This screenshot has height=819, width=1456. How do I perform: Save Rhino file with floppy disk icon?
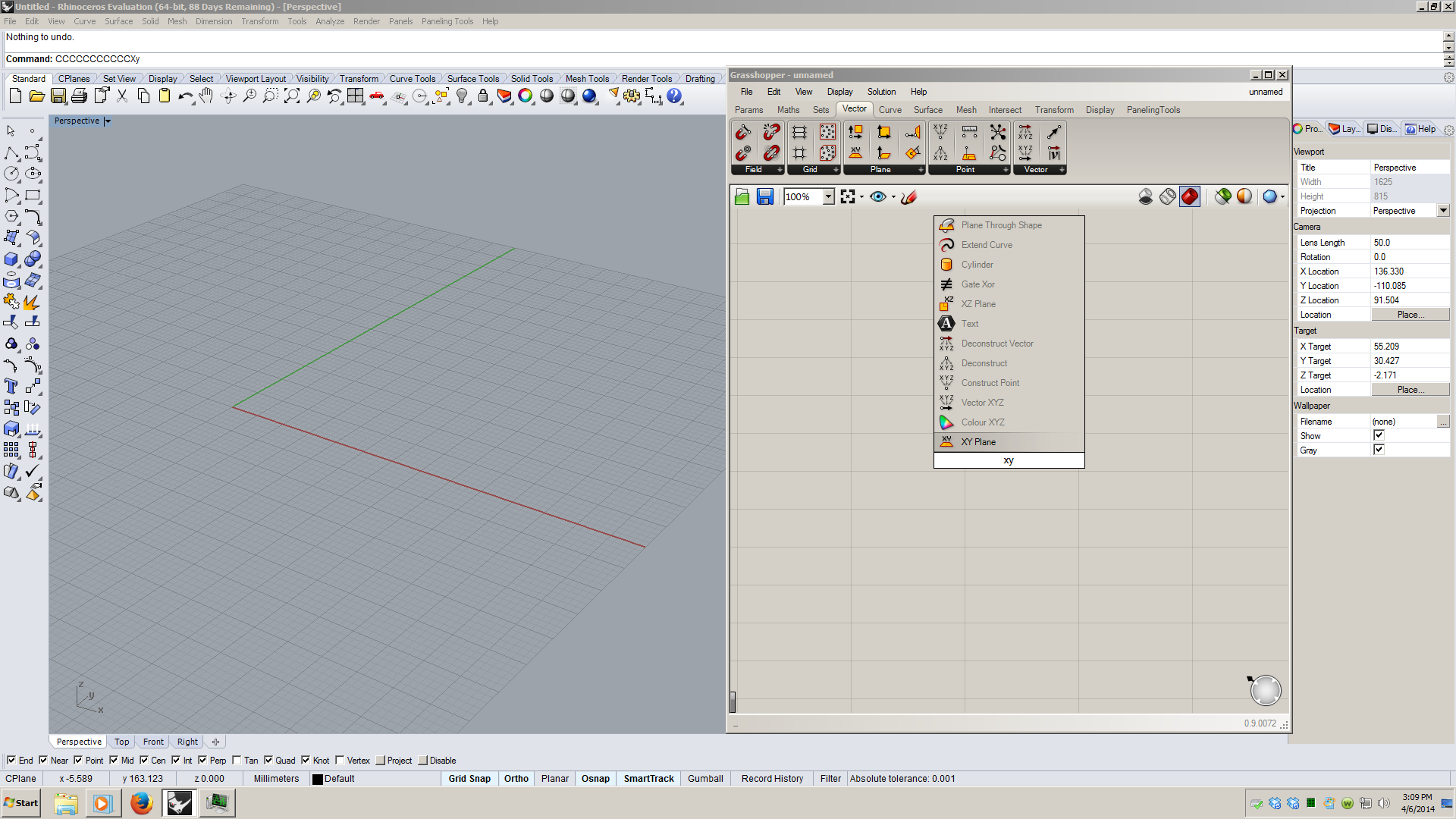[58, 96]
